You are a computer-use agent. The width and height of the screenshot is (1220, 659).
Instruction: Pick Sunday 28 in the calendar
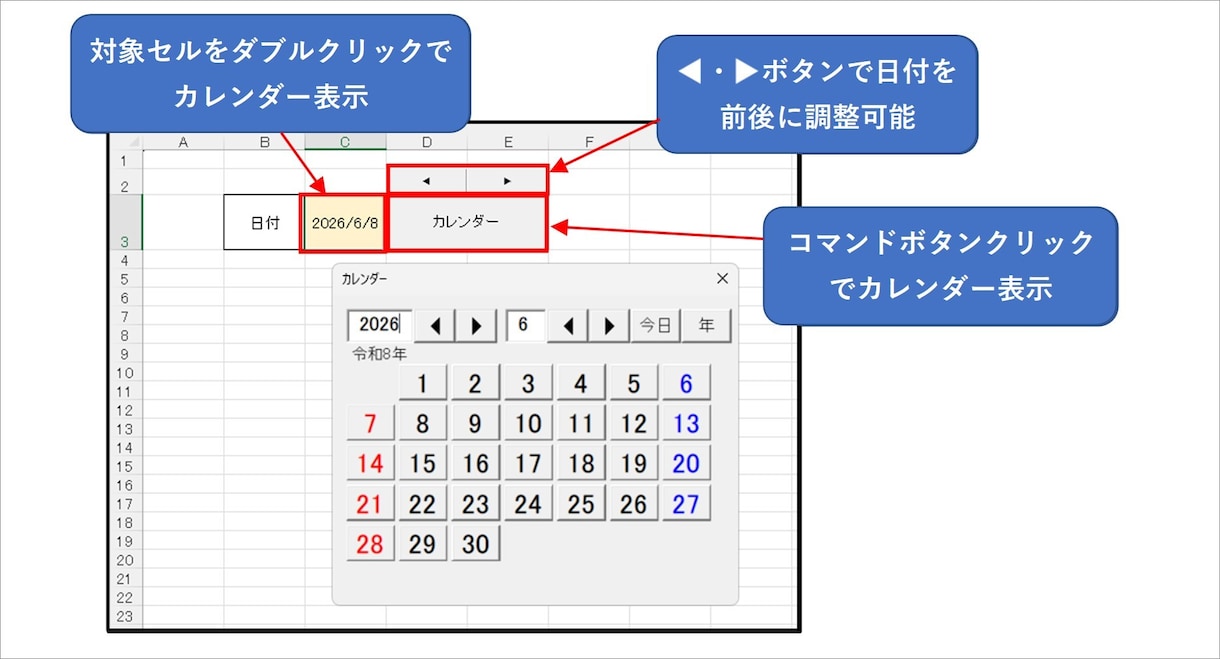[371, 543]
